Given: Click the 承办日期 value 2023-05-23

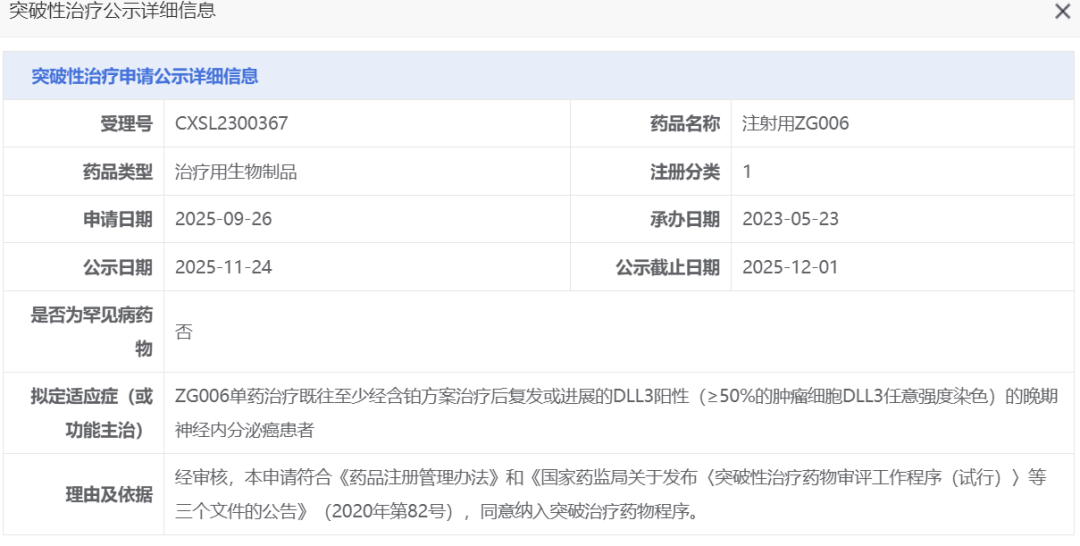Looking at the screenshot, I should click(791, 219).
